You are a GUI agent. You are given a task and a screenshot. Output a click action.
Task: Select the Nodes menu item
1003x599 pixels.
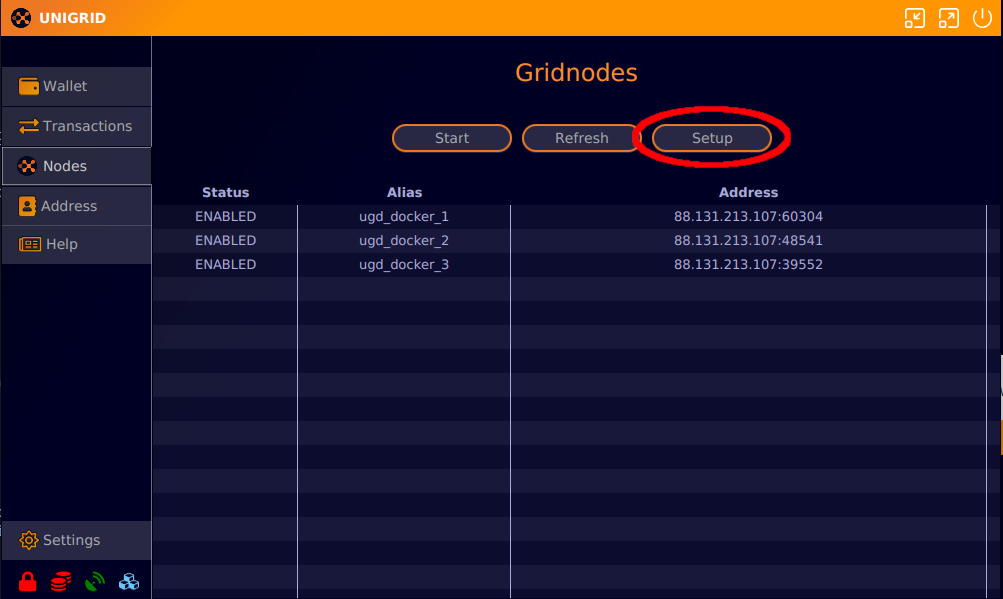[x=77, y=166]
